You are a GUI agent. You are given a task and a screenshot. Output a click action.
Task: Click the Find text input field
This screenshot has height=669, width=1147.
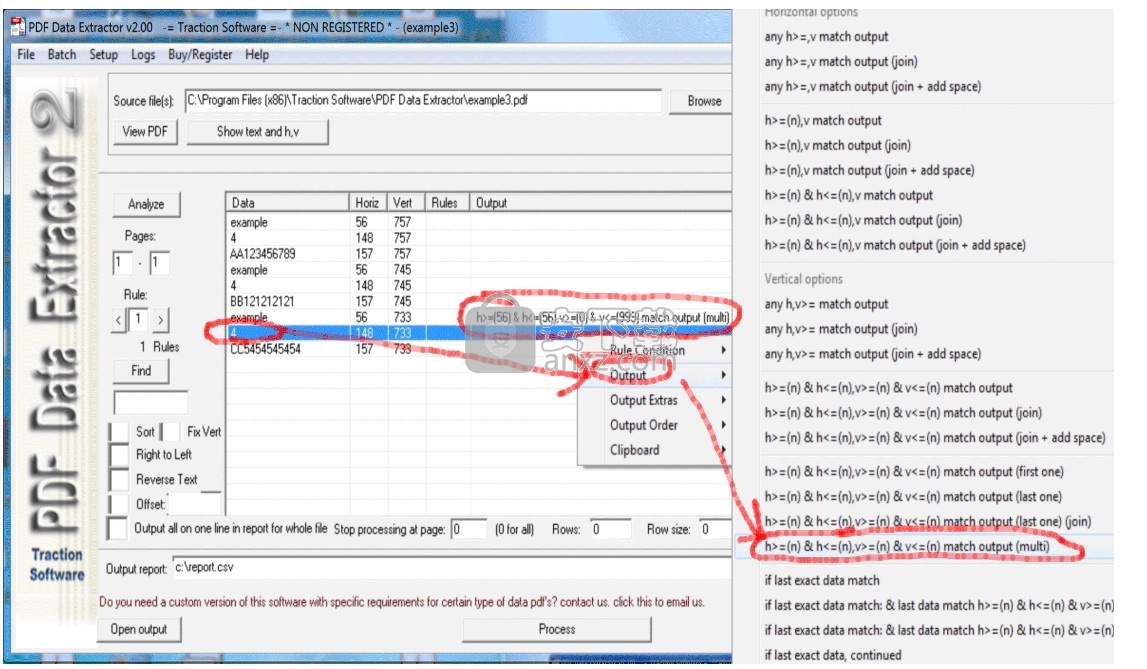click(x=151, y=402)
